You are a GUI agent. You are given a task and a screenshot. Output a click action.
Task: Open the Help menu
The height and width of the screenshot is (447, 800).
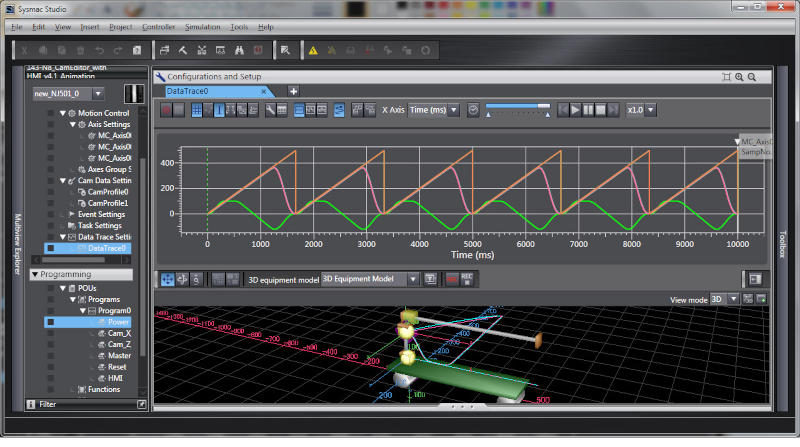pos(265,27)
